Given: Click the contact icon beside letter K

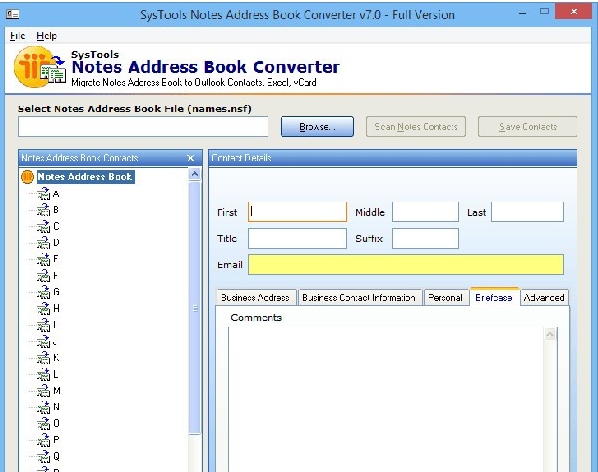Looking at the screenshot, I should click(x=44, y=358).
